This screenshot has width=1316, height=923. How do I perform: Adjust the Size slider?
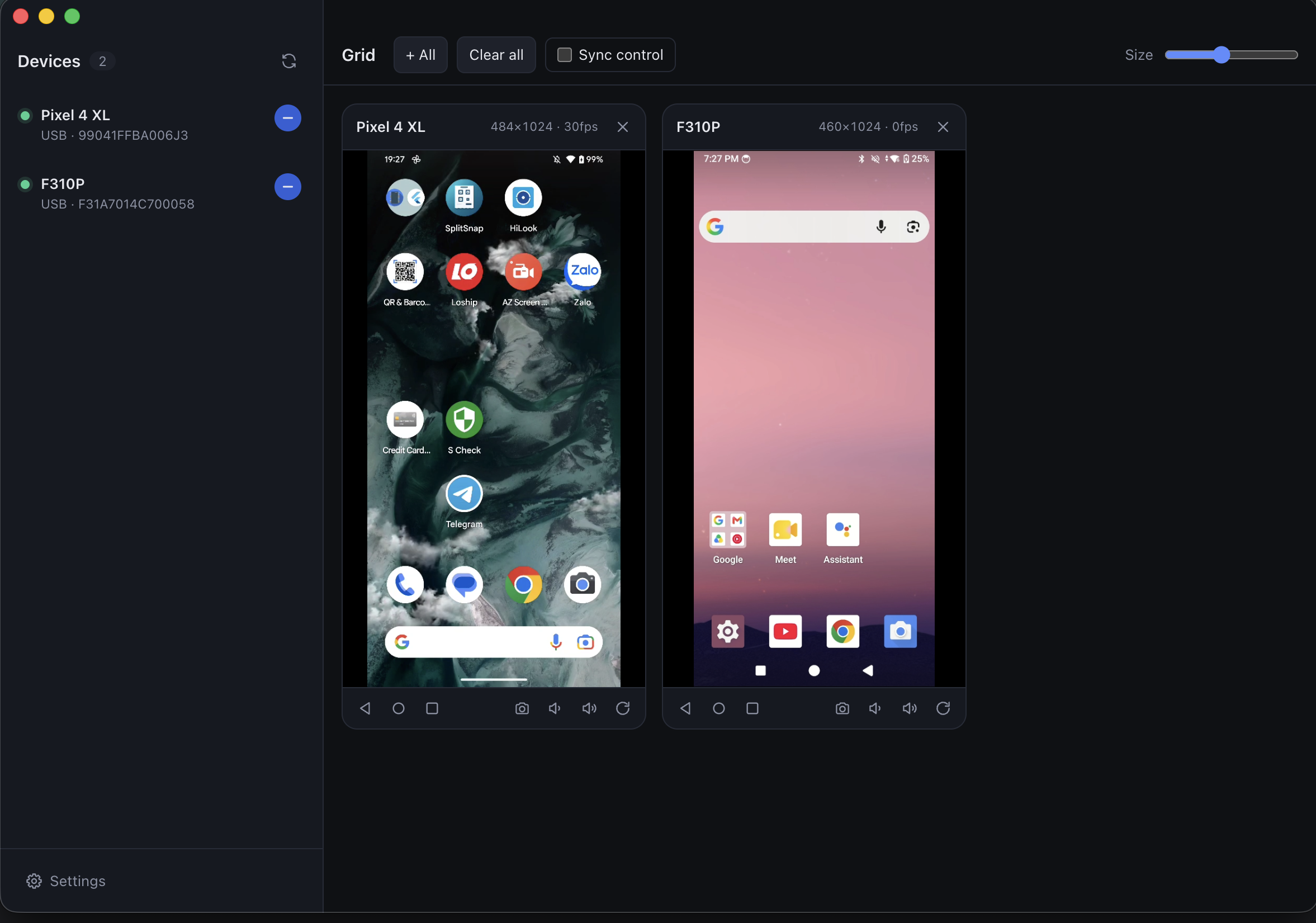point(1231,54)
